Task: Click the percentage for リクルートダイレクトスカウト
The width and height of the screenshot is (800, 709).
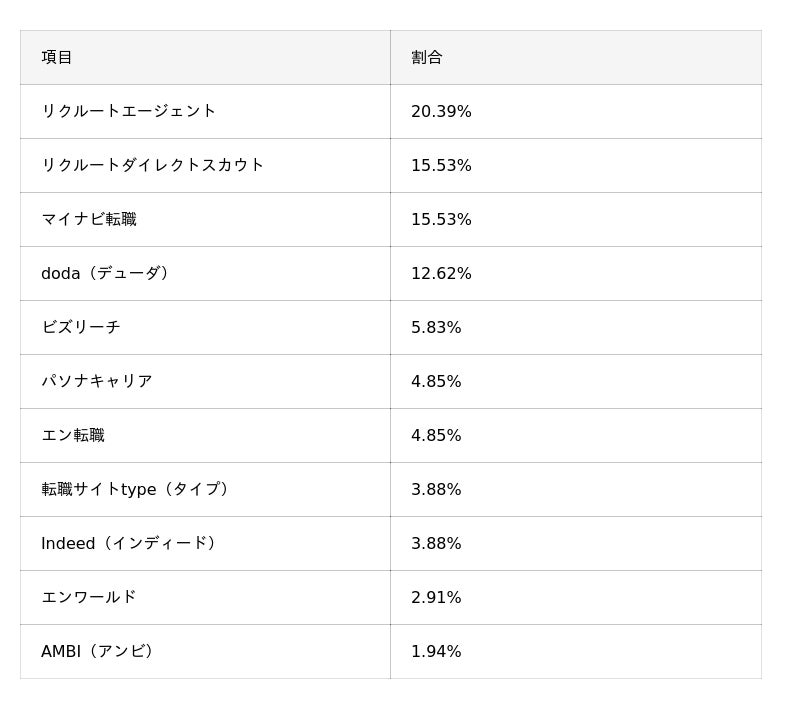Action: [441, 165]
